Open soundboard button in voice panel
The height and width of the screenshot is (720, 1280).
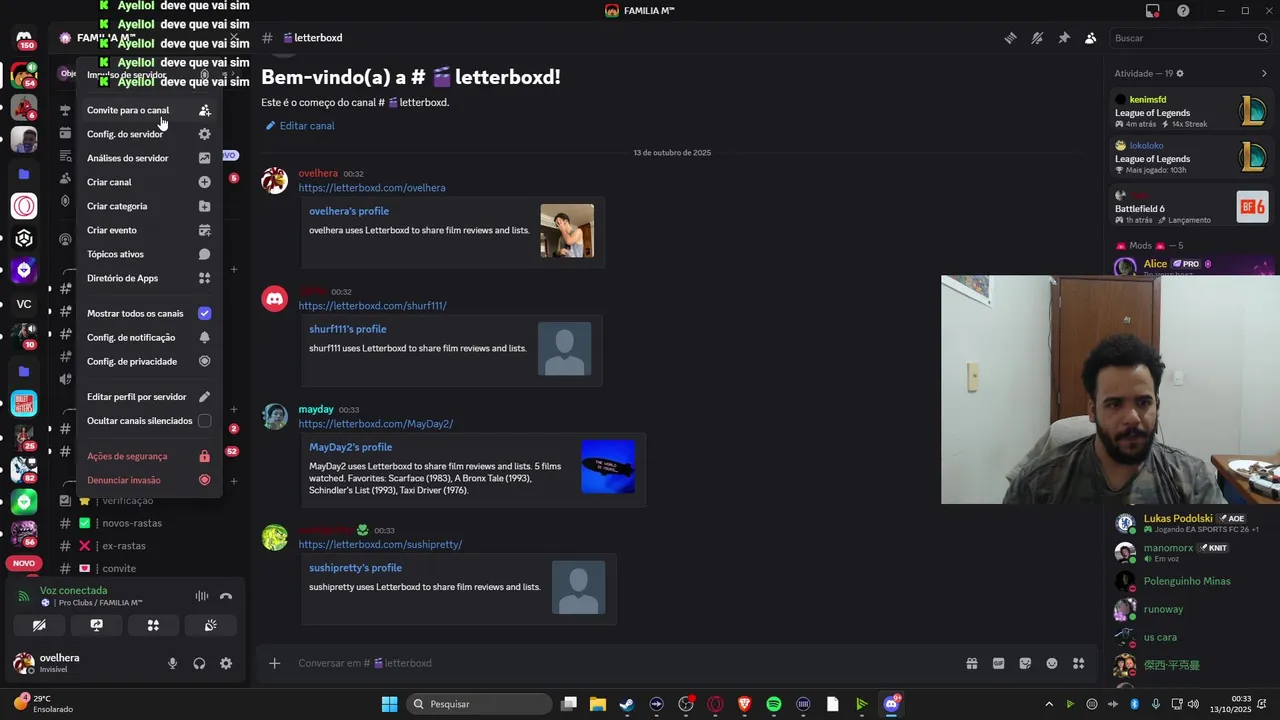210,625
